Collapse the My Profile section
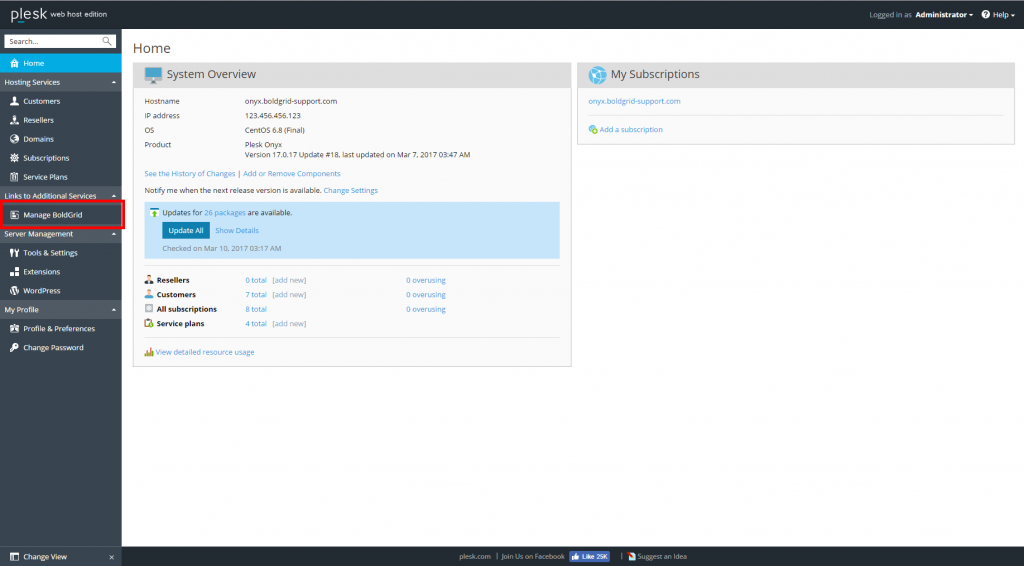Image resolution: width=1024 pixels, height=566 pixels. pos(112,310)
